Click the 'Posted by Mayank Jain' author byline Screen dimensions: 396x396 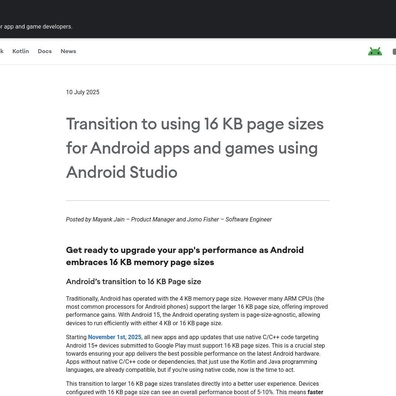coord(169,219)
